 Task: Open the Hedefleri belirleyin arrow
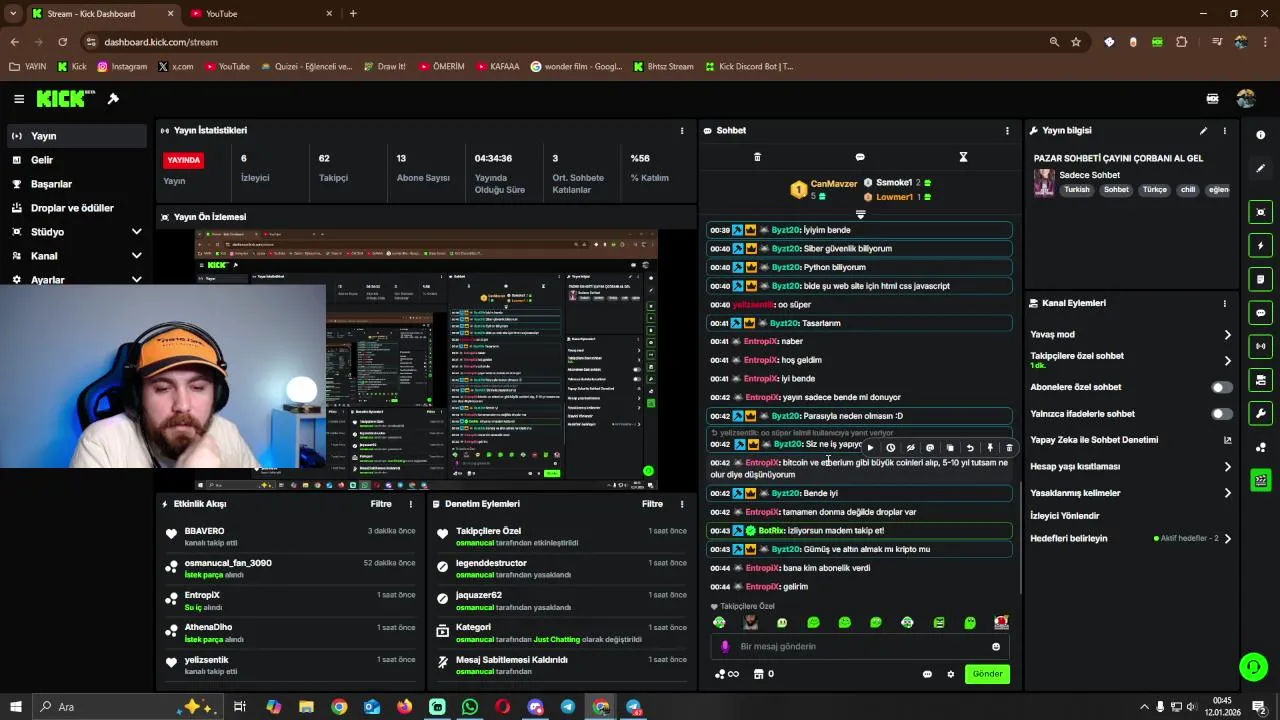(x=1227, y=539)
